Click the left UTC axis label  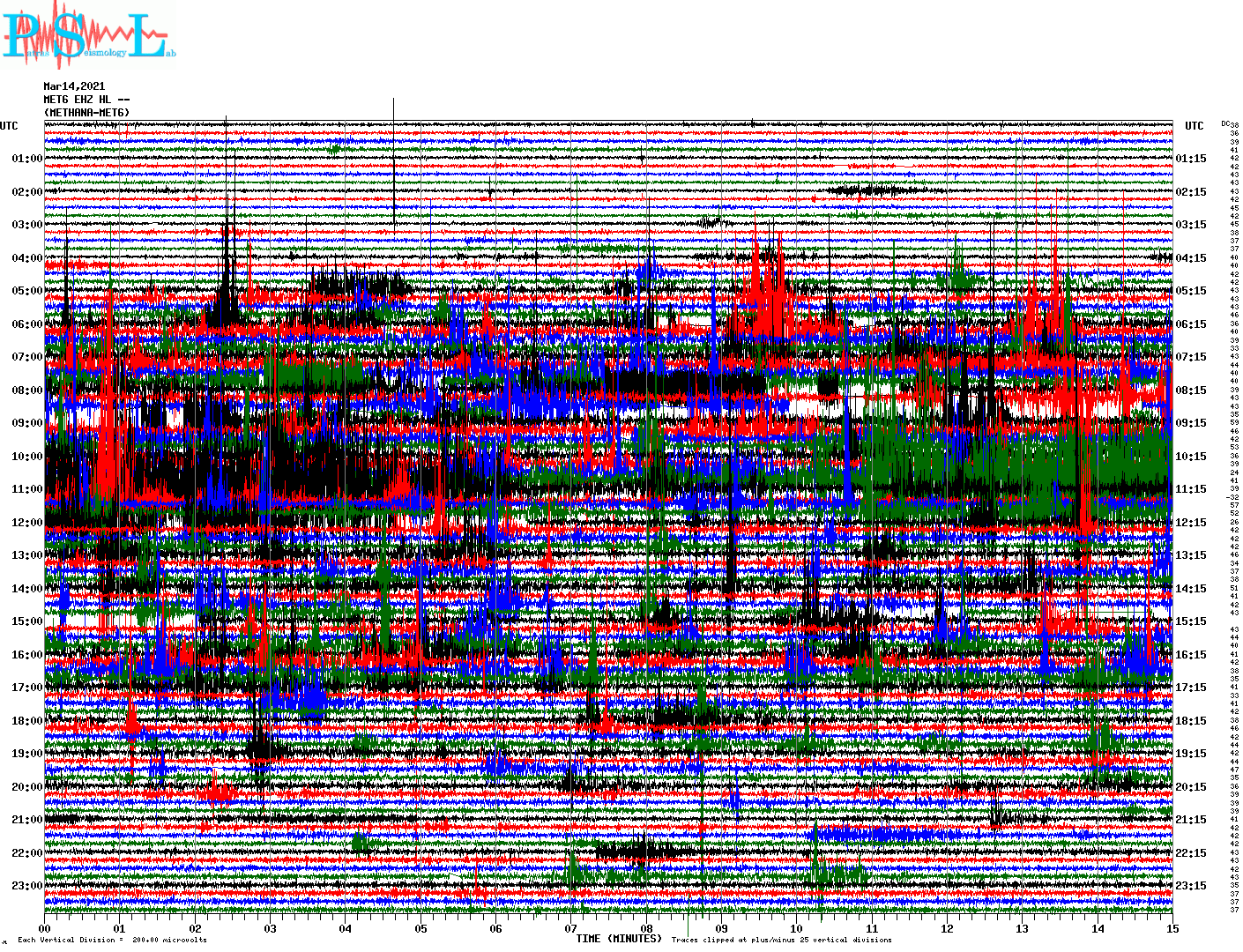[9, 126]
